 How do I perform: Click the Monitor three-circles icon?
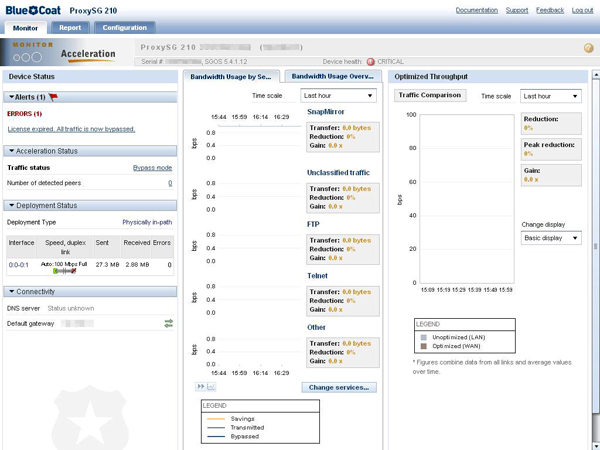click(27, 57)
